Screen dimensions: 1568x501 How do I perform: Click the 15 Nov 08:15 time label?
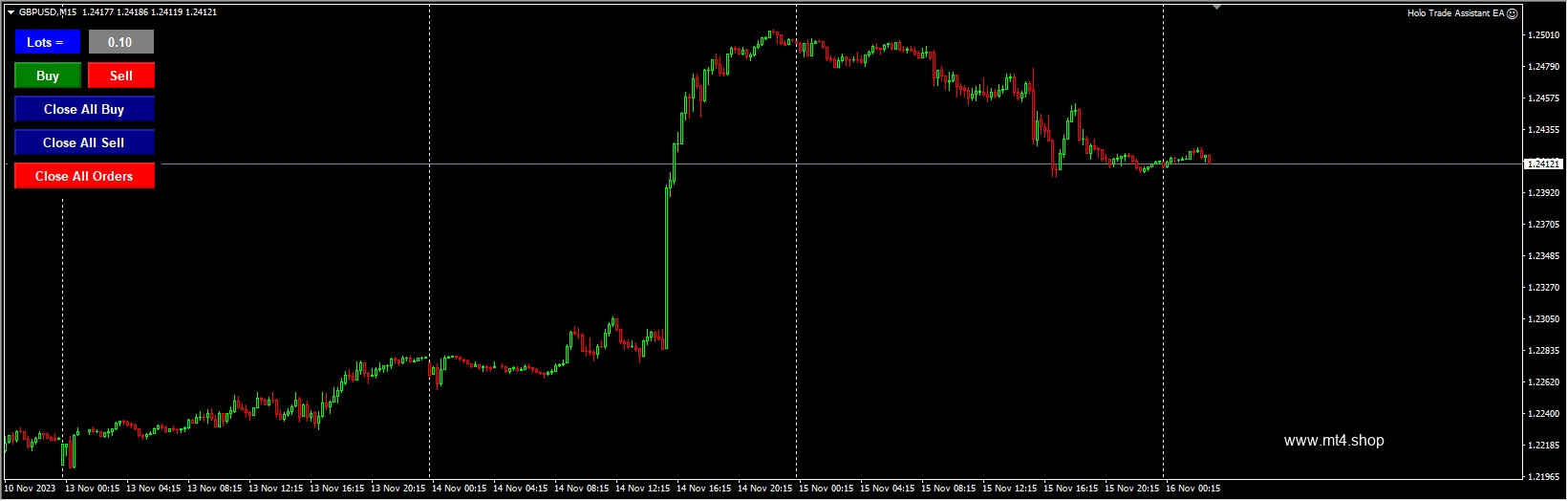tap(949, 489)
